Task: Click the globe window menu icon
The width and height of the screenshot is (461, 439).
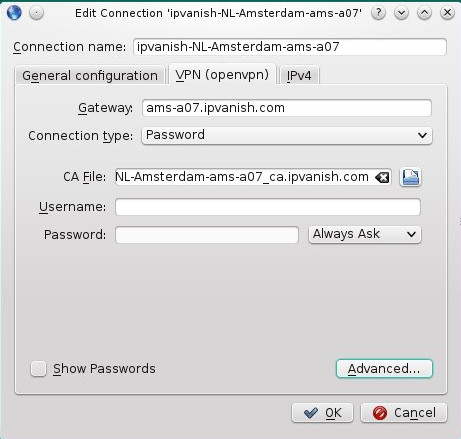Action: 14,13
